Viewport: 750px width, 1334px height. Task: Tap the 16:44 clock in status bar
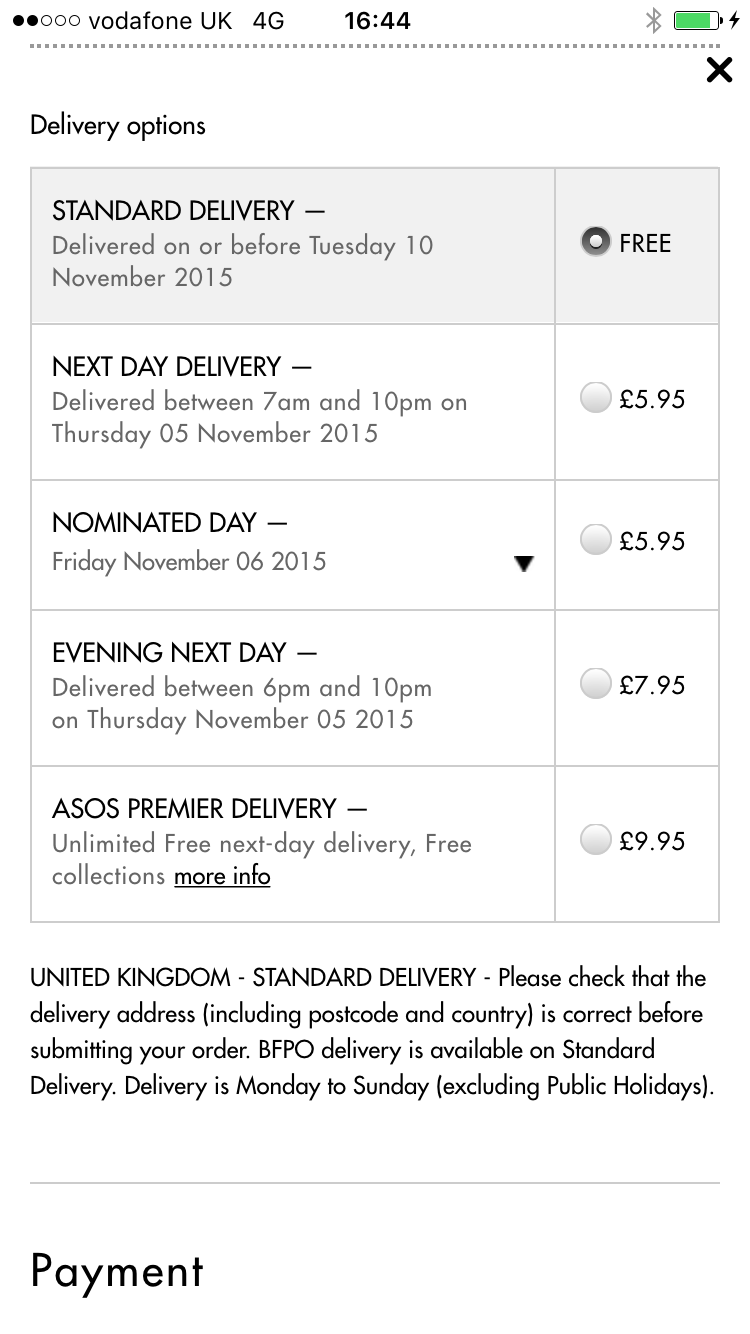(x=377, y=20)
